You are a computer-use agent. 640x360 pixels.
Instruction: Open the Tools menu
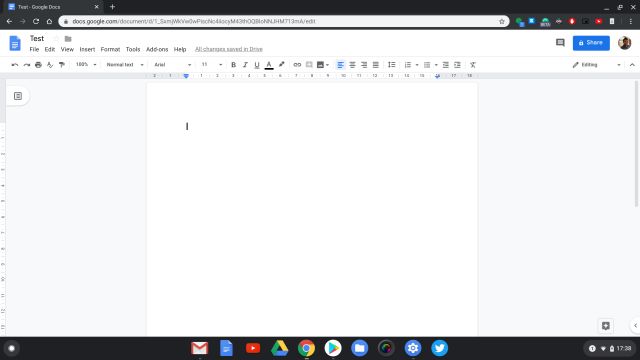click(x=133, y=49)
